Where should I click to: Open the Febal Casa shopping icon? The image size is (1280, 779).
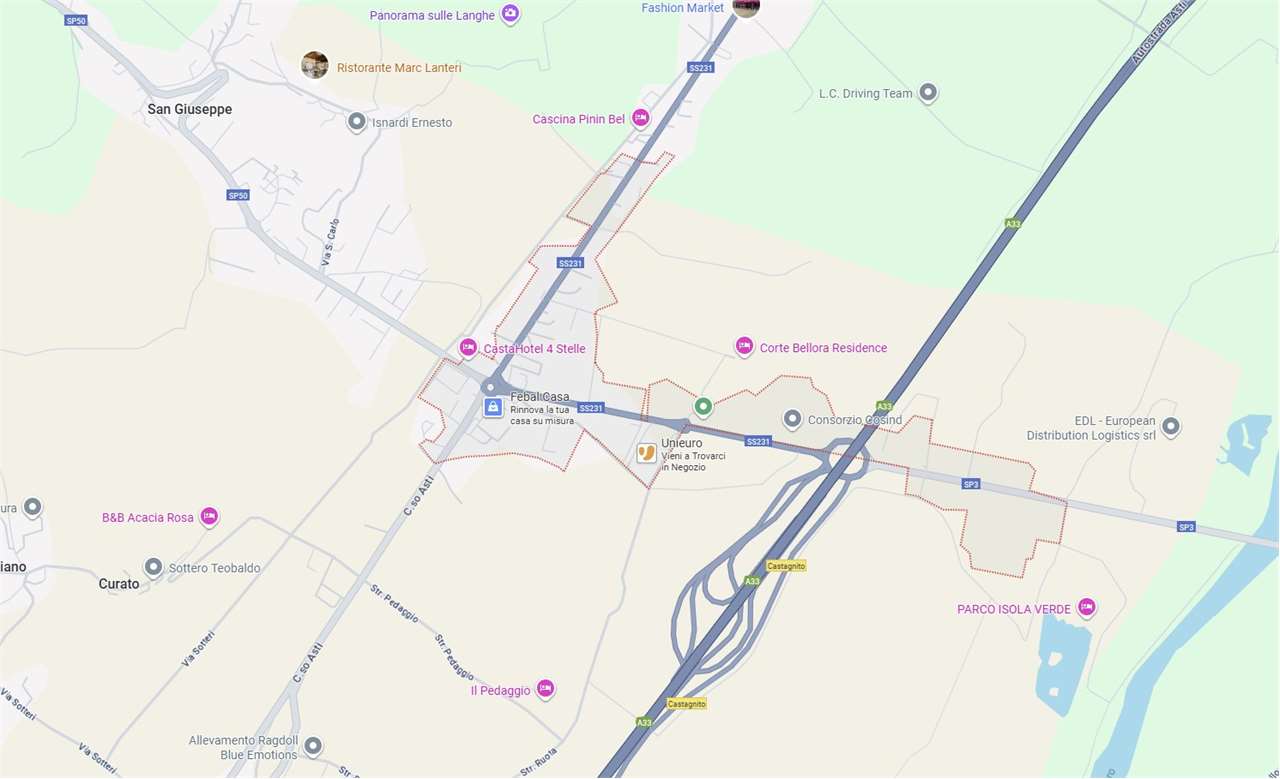tap(493, 407)
